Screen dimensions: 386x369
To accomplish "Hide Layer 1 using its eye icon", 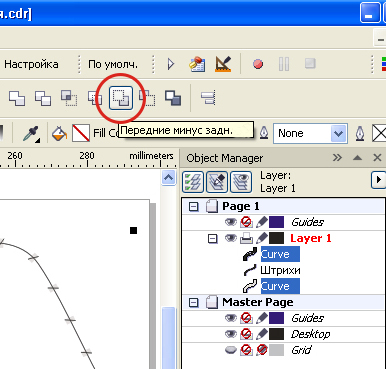I will pyautogui.click(x=230, y=238).
